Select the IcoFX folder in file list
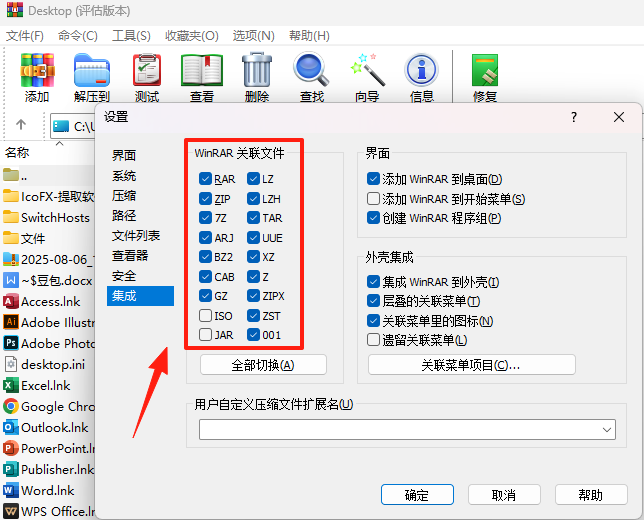This screenshot has height=520, width=644. coord(49,197)
